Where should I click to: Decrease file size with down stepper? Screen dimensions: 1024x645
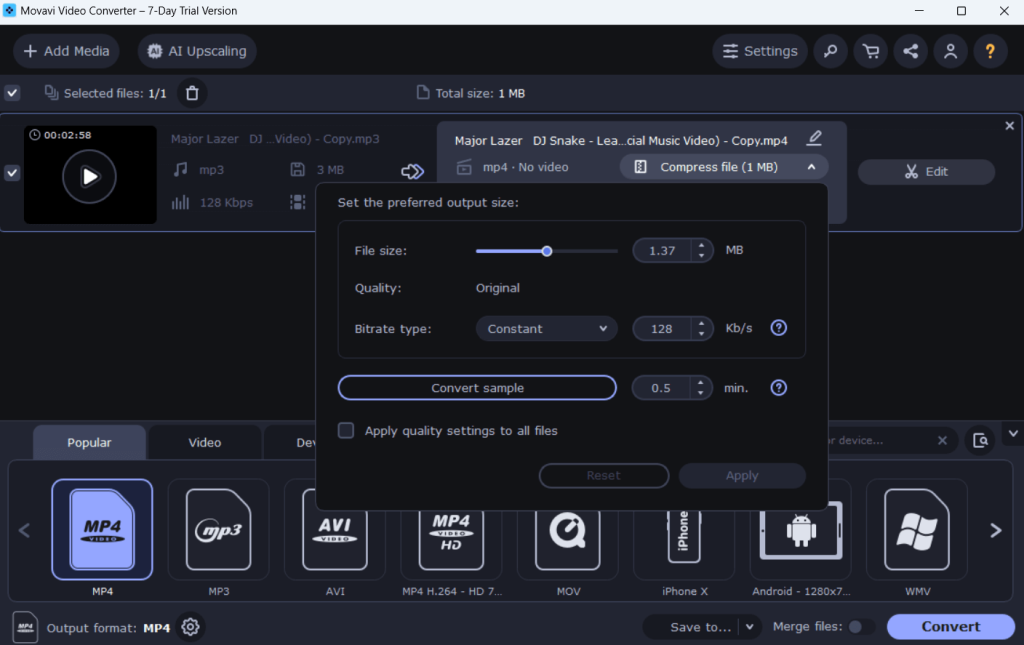click(x=701, y=256)
